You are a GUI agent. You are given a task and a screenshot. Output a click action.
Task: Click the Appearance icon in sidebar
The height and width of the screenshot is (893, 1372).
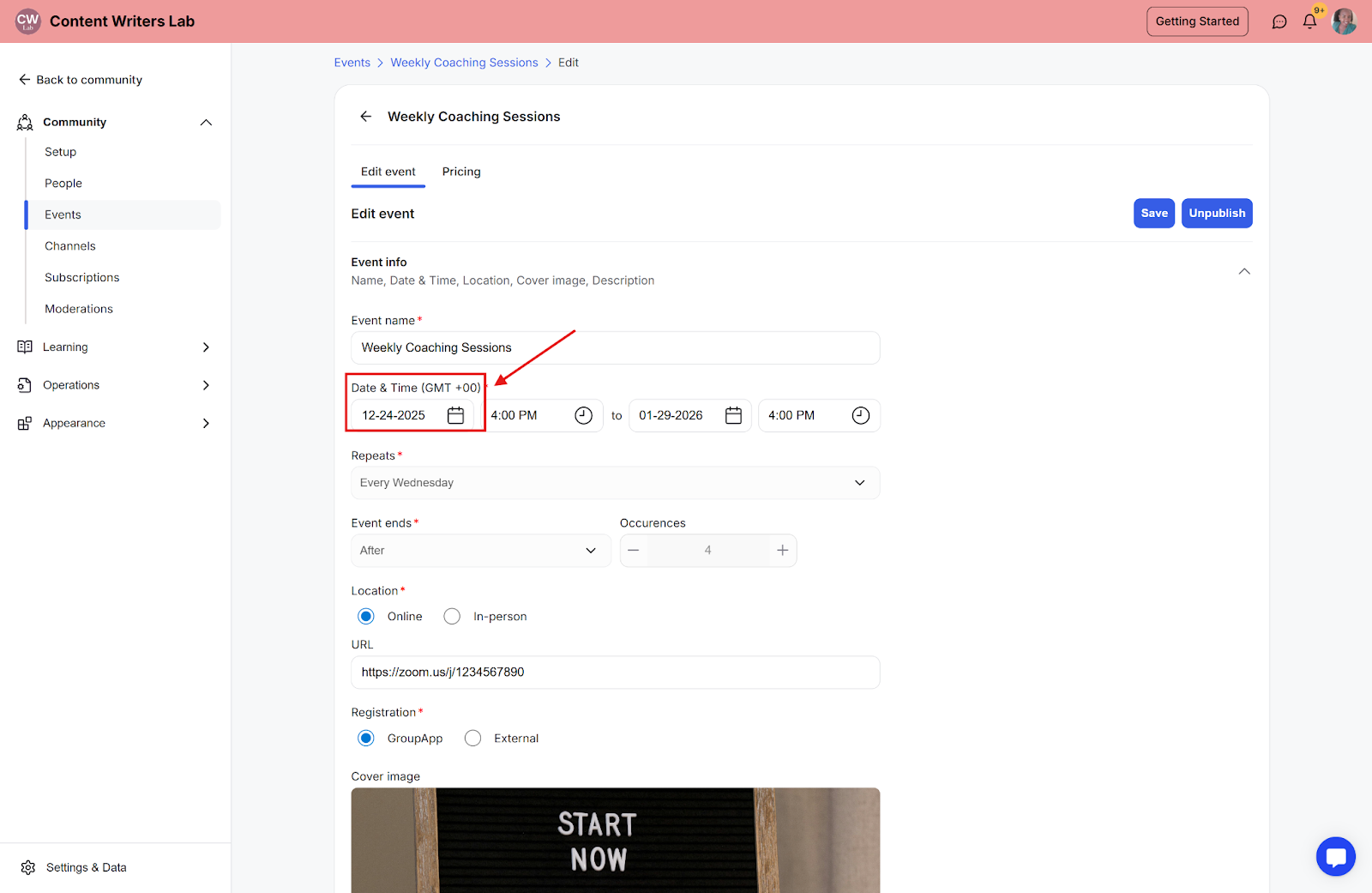25,423
